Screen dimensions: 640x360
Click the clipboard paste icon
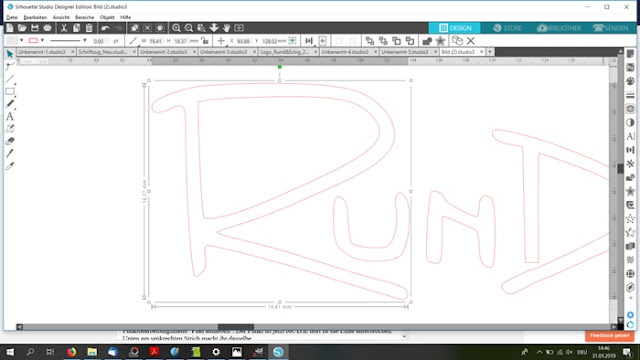coord(89,28)
